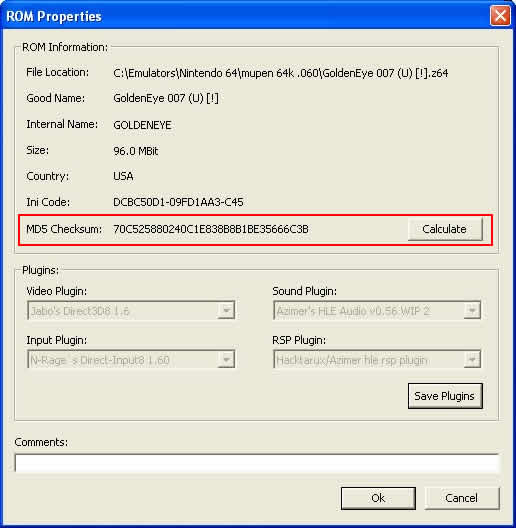Open the Video Plugin dropdown arrow
The image size is (516, 528).
[x=226, y=310]
